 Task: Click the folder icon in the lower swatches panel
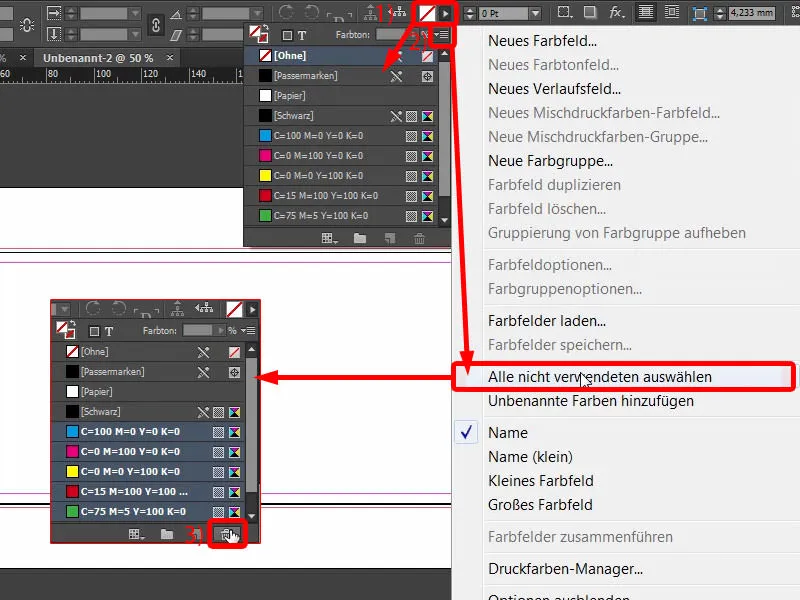pos(167,534)
